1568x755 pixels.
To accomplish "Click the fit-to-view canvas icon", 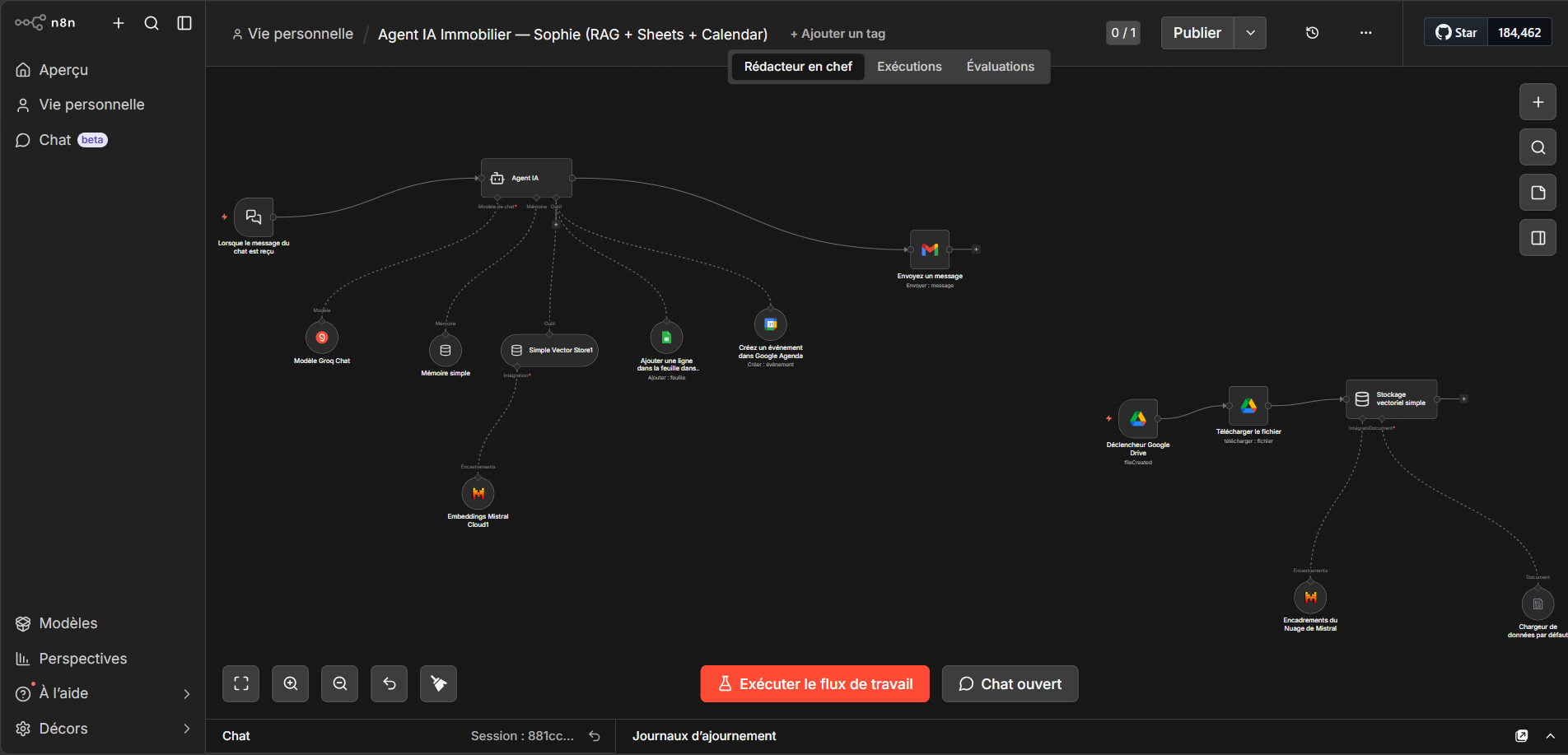I will (240, 683).
